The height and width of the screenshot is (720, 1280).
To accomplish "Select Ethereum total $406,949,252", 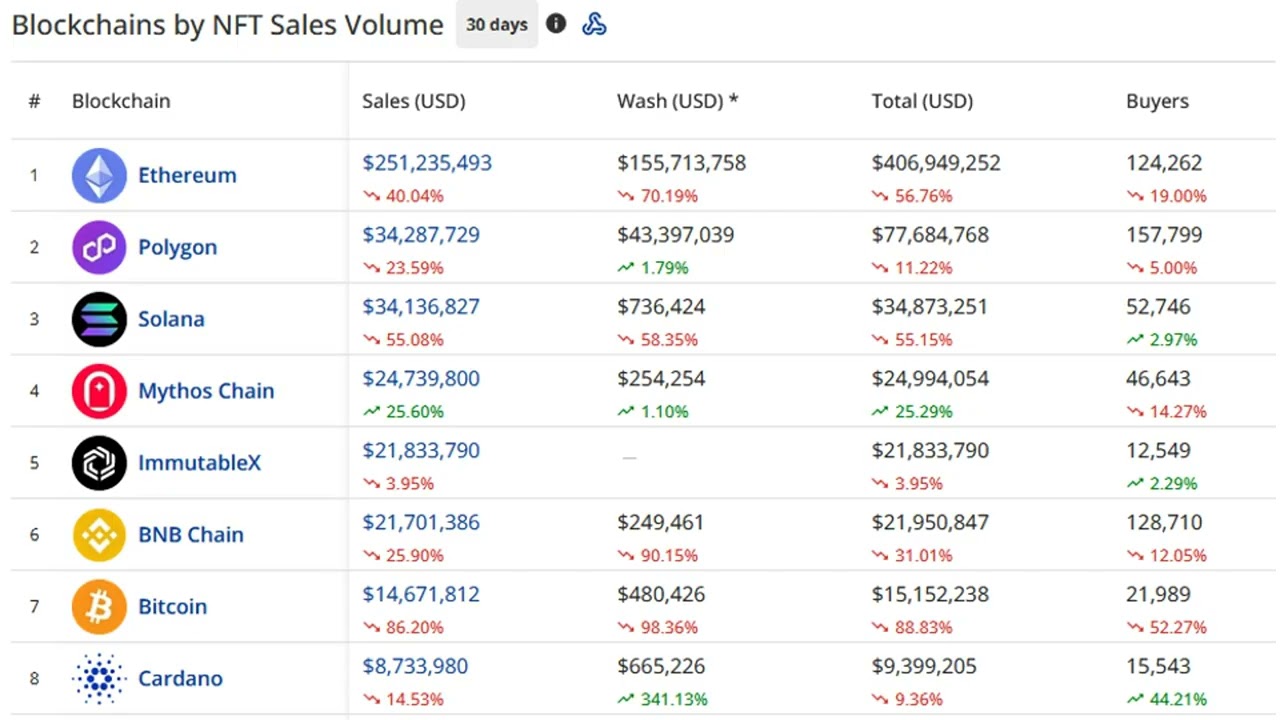I will click(x=936, y=163).
